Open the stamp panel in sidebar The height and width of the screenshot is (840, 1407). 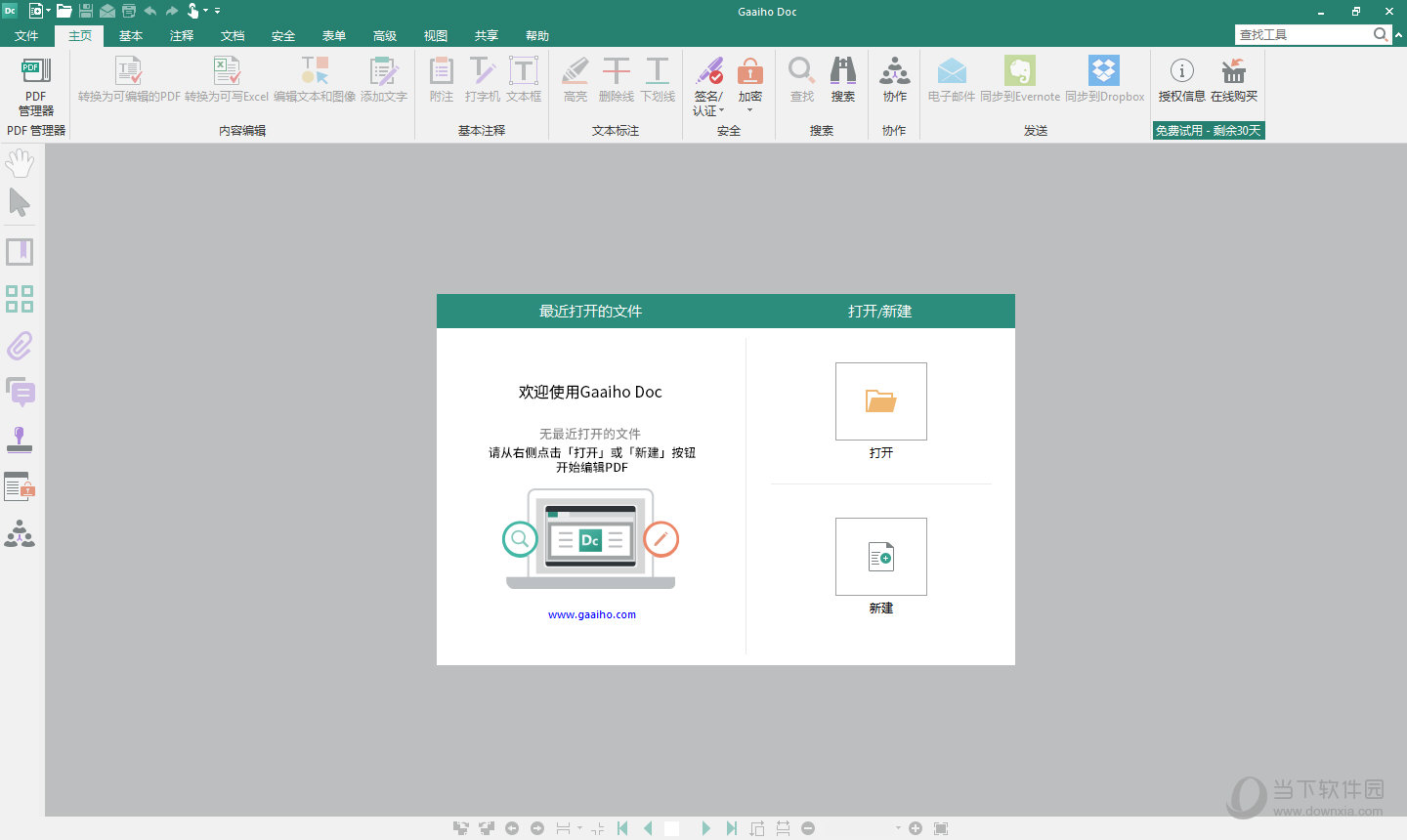[x=20, y=440]
